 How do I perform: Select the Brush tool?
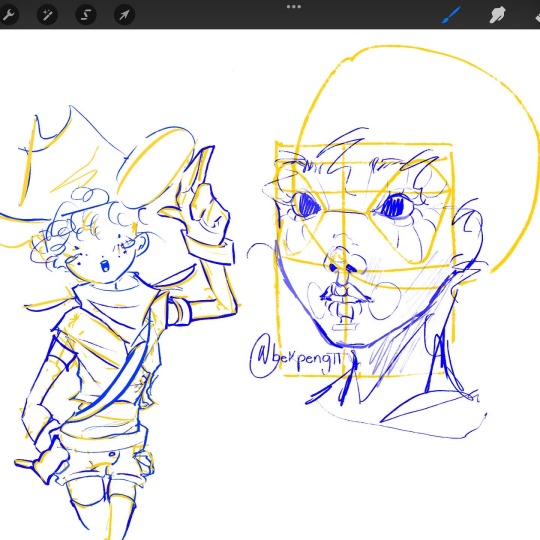click(x=451, y=15)
